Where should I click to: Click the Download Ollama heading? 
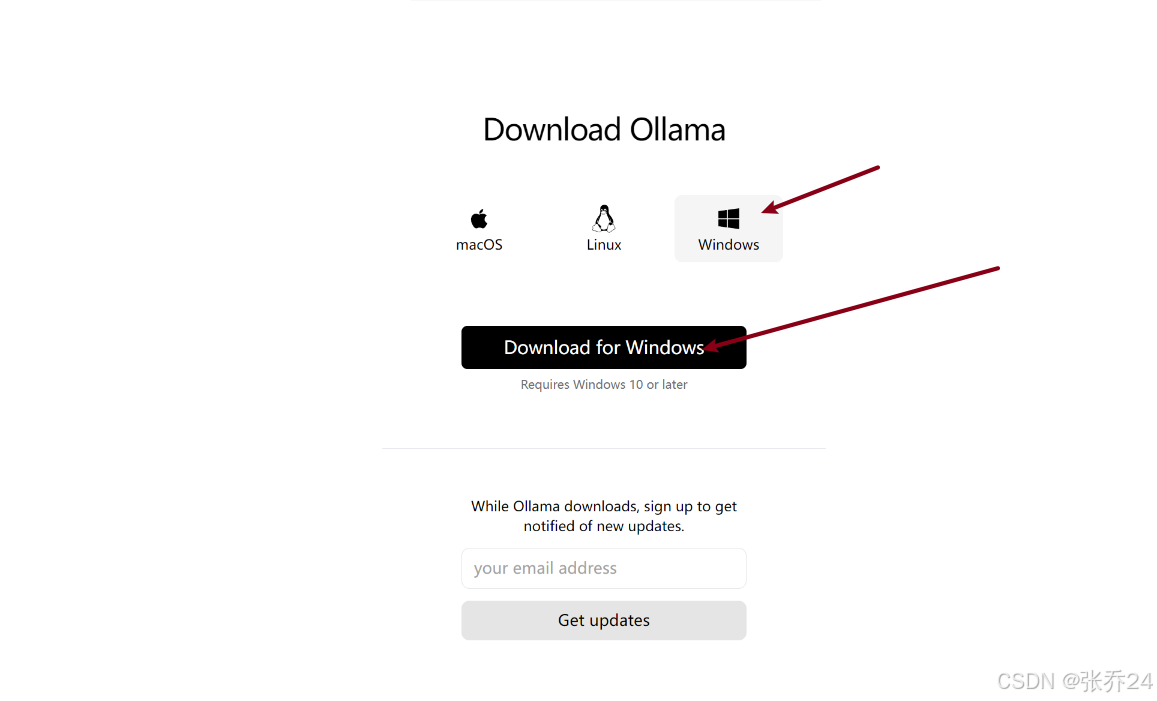click(604, 130)
